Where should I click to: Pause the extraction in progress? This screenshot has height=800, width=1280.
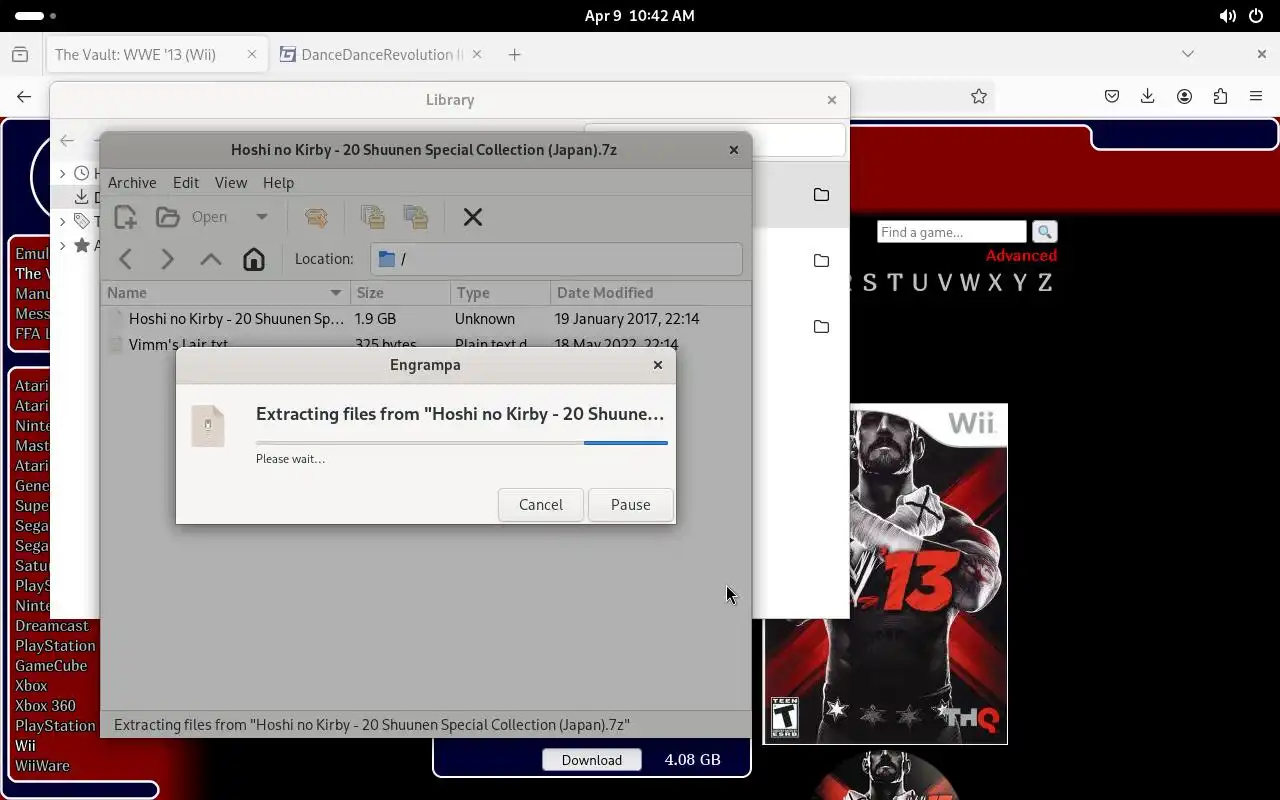click(630, 505)
